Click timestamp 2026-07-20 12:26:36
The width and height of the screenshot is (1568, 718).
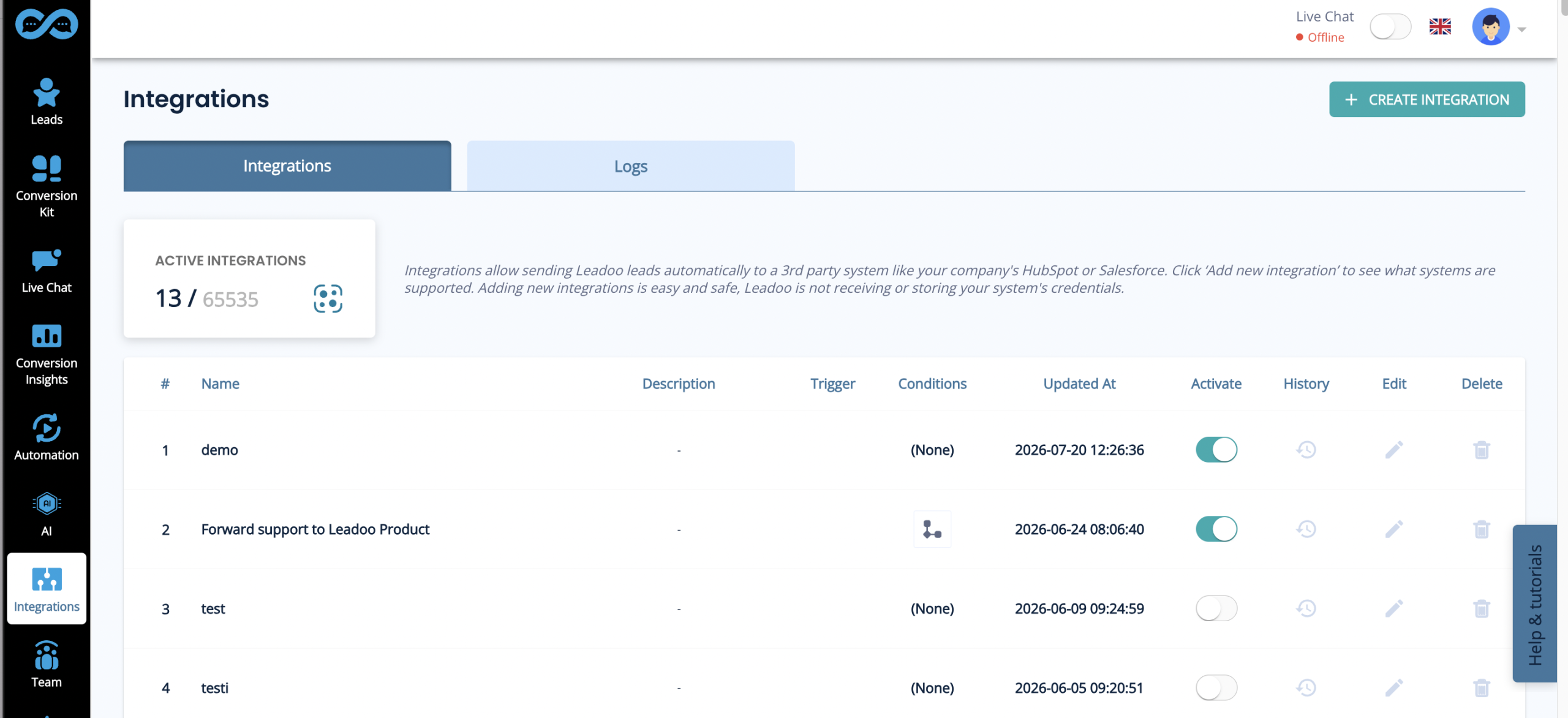[1079, 450]
